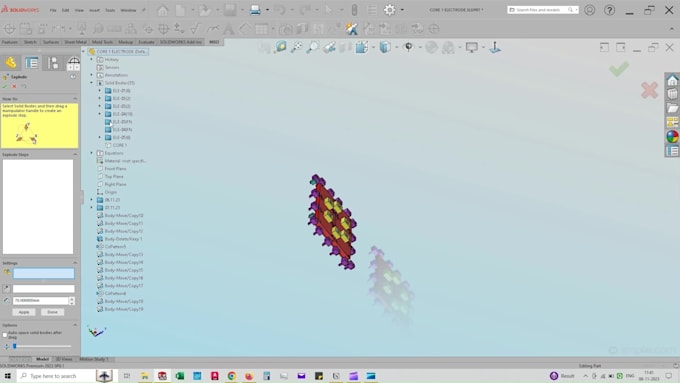Switch to the Mold Tools tab
The image size is (680, 383).
[102, 42]
